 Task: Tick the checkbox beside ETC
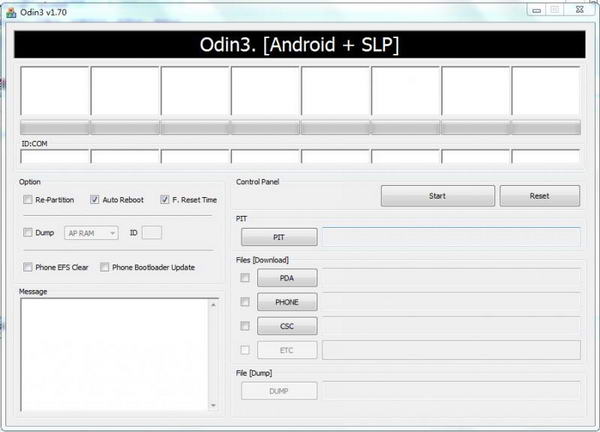(245, 350)
